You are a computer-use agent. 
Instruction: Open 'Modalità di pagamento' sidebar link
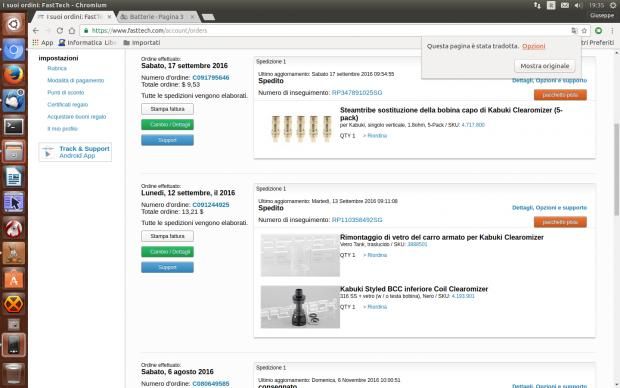tap(76, 80)
